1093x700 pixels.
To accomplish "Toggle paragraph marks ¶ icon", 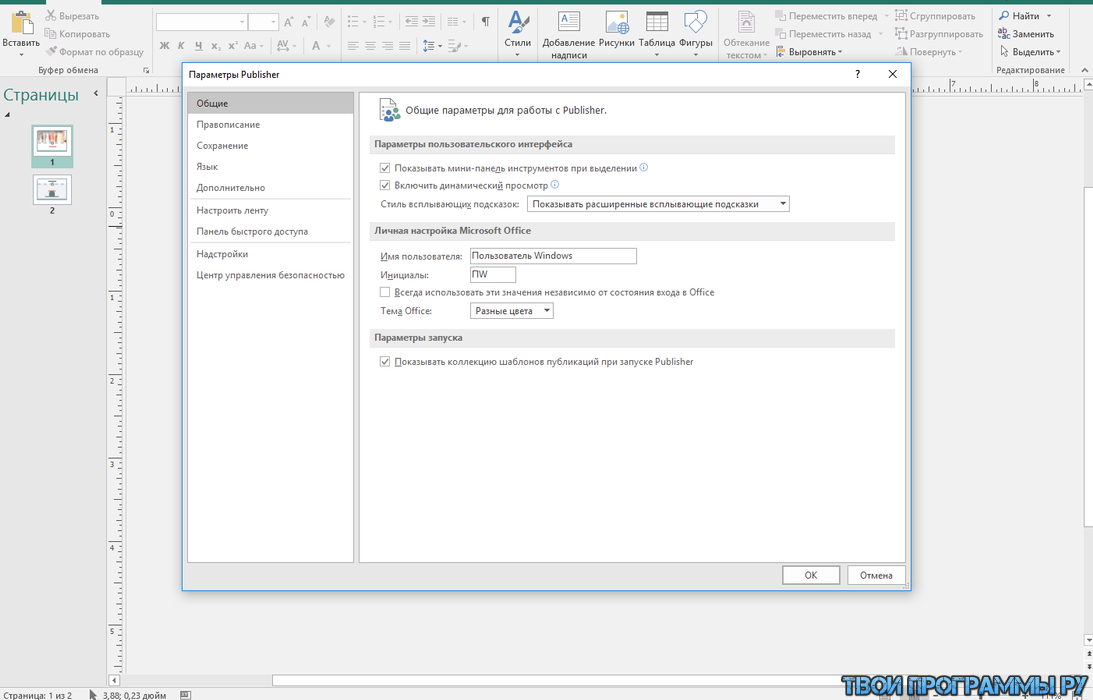I will coord(485,22).
